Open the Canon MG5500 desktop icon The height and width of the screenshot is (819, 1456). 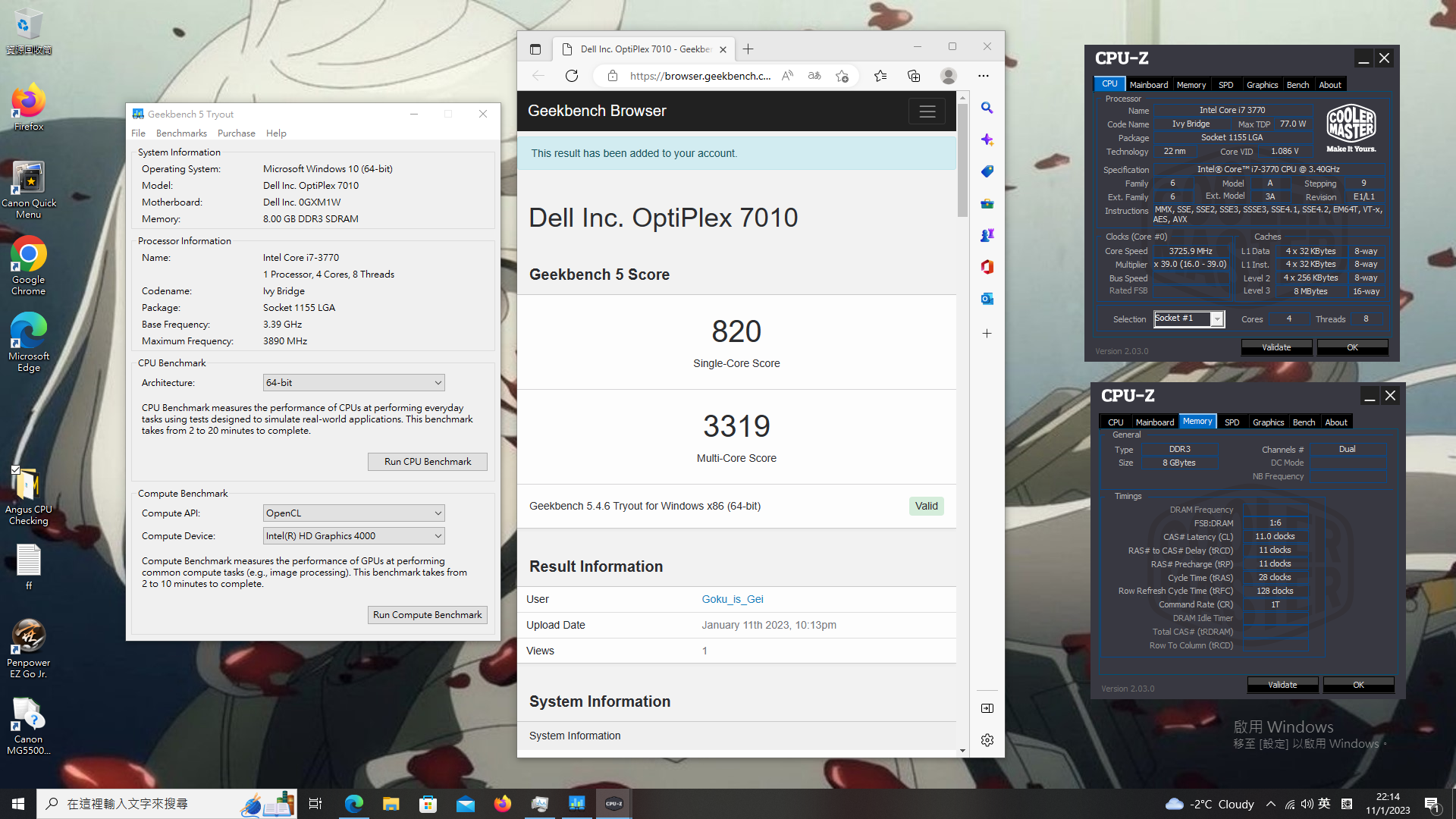29,726
